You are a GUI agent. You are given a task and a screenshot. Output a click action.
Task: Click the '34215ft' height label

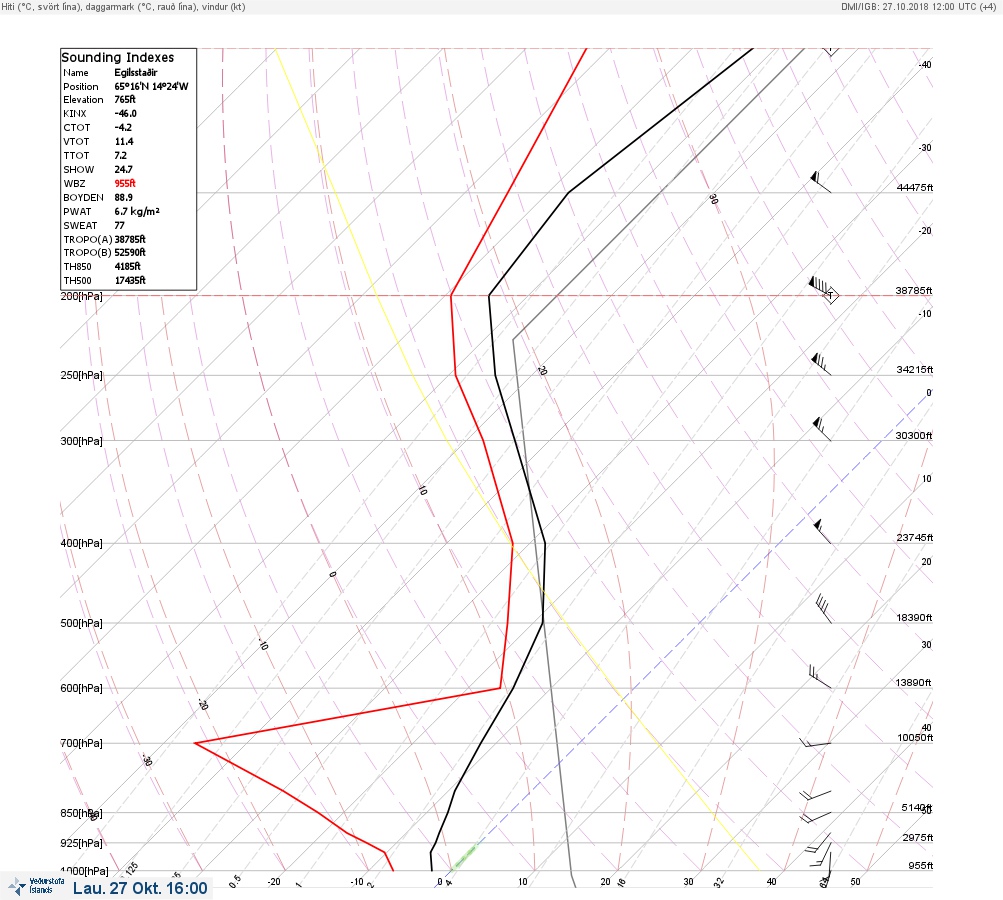tap(915, 370)
